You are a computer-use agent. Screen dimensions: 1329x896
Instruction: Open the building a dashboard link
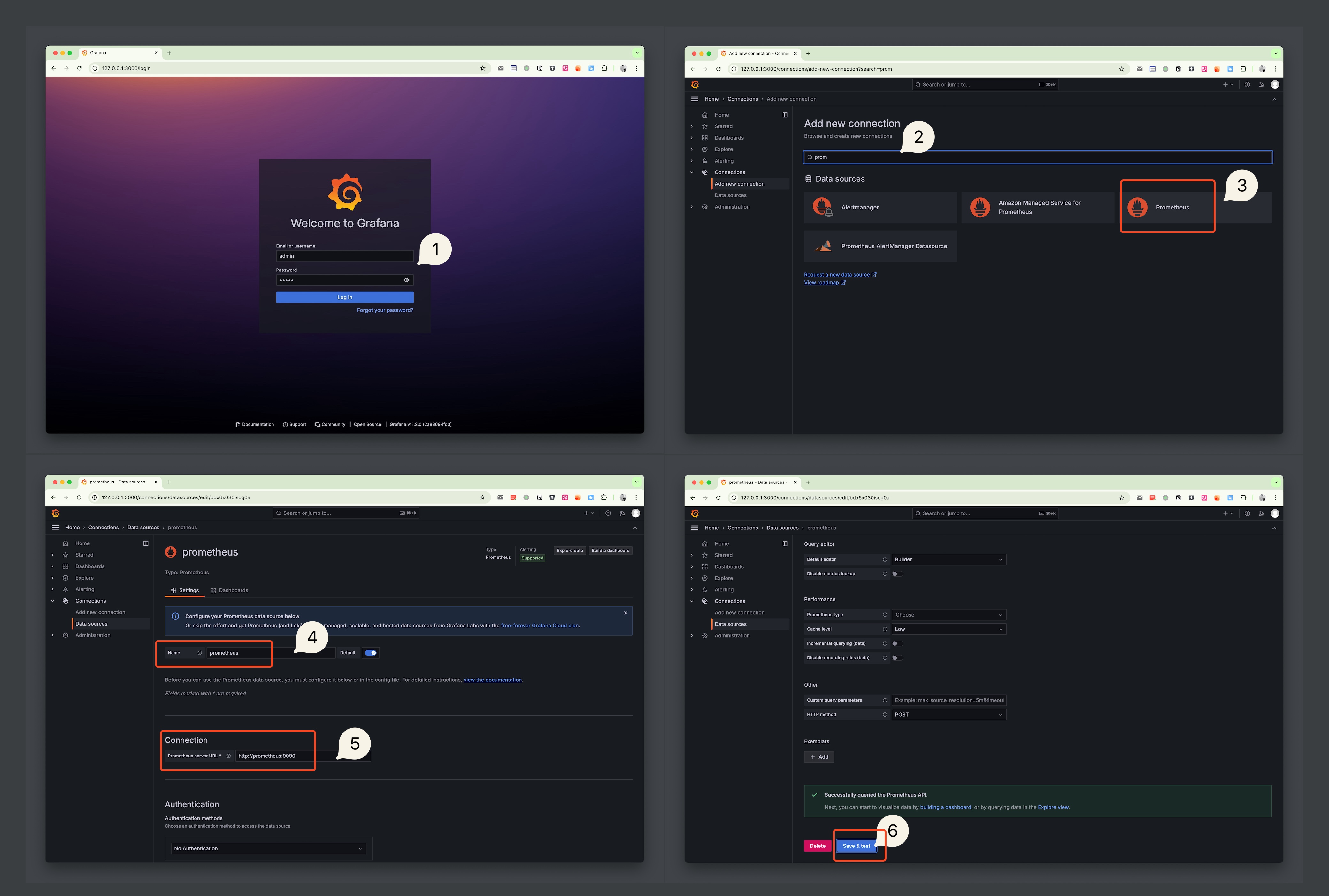click(x=945, y=808)
